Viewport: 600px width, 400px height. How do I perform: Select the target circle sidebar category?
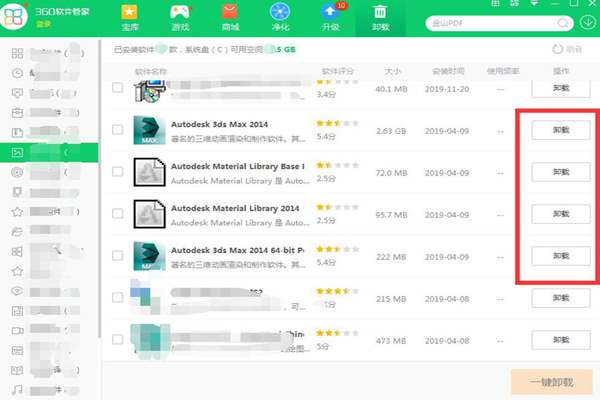[x=17, y=172]
